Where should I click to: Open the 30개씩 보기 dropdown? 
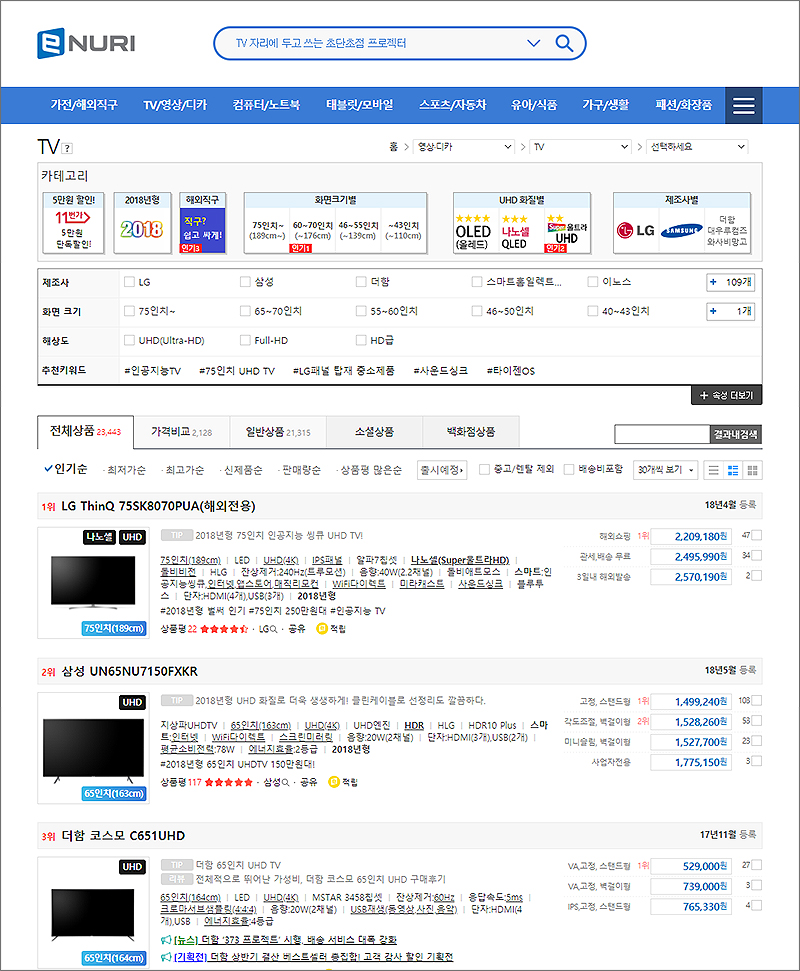[666, 470]
